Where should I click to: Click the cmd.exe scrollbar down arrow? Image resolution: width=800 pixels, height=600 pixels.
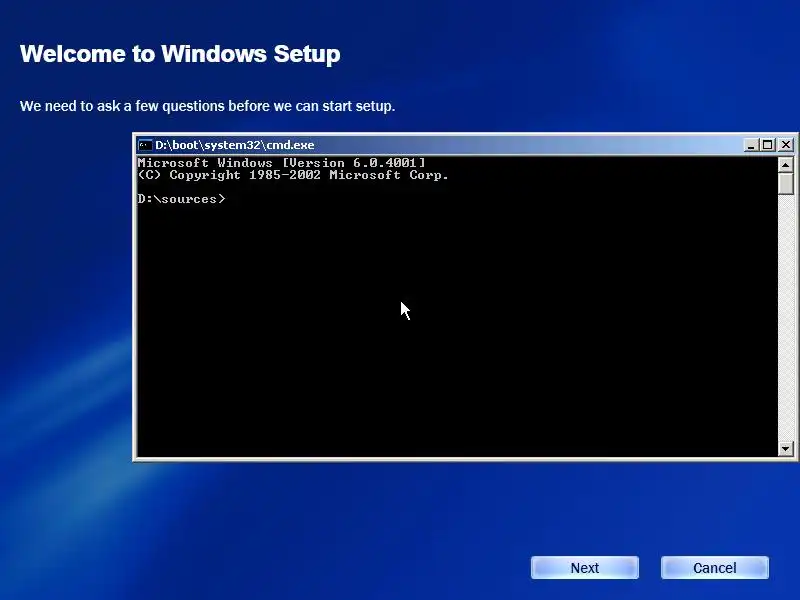coord(786,449)
